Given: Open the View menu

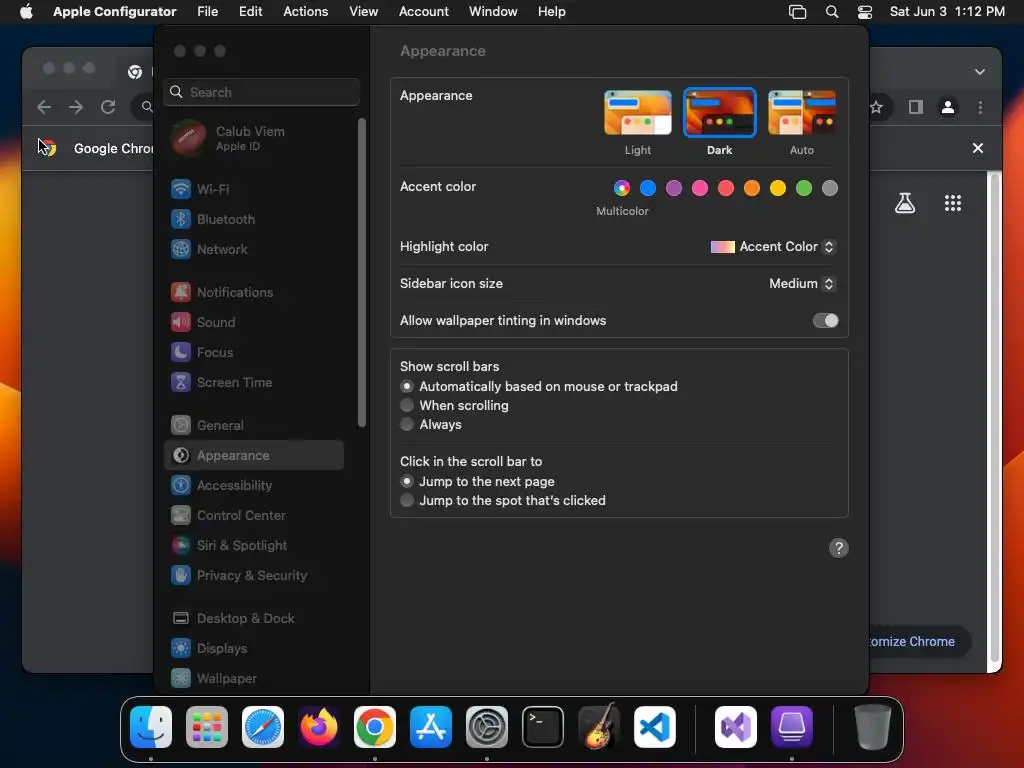Looking at the screenshot, I should click(x=363, y=12).
